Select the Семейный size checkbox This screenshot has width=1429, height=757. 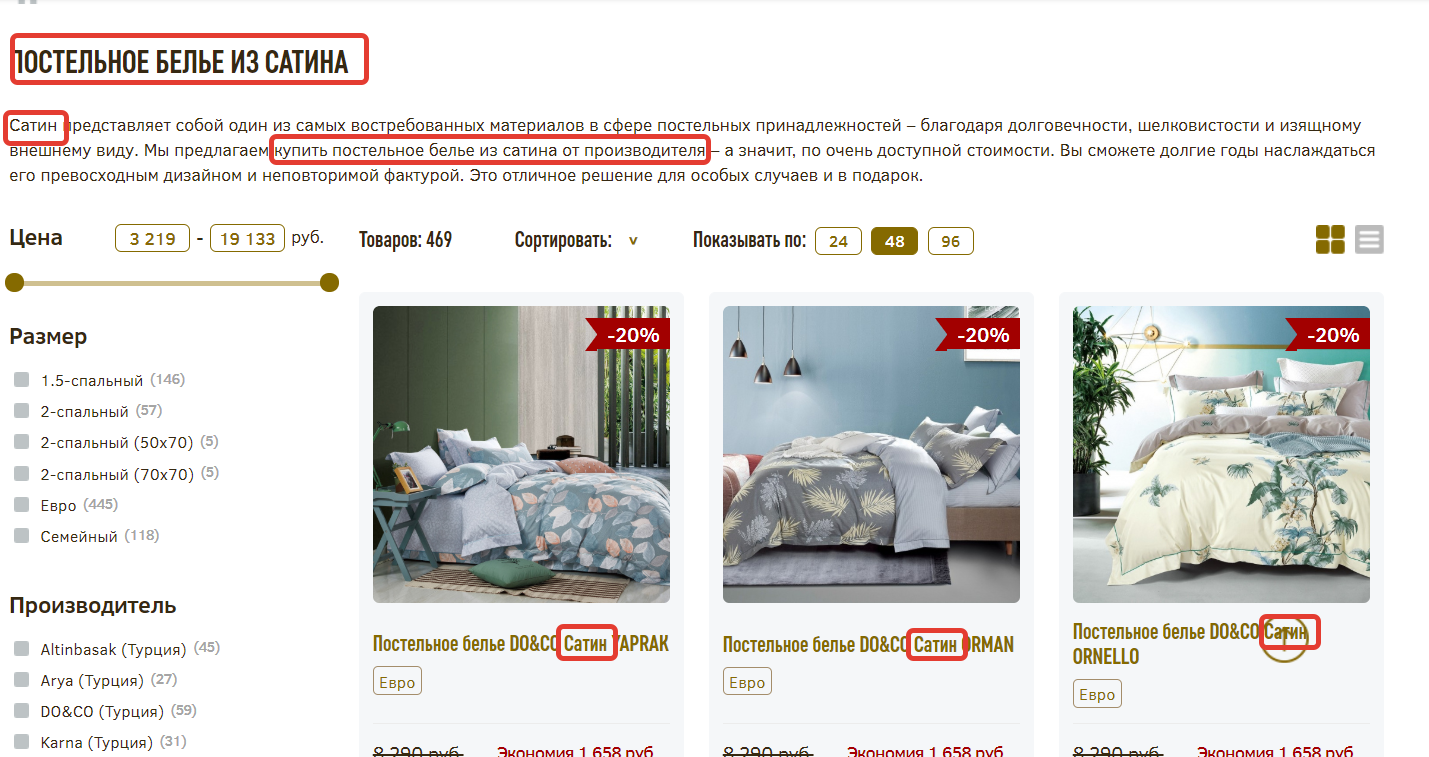21,536
